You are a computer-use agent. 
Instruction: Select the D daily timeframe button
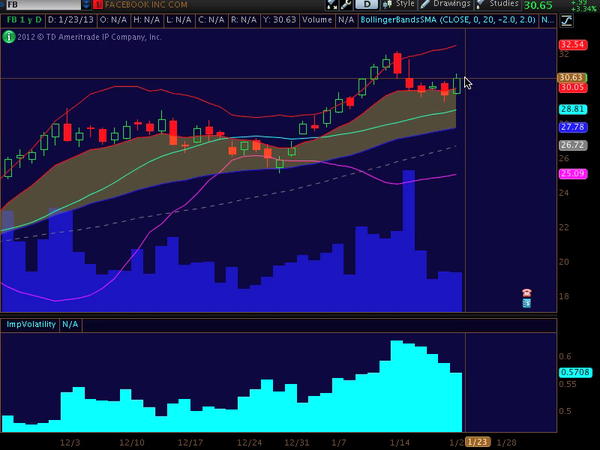(x=367, y=4)
